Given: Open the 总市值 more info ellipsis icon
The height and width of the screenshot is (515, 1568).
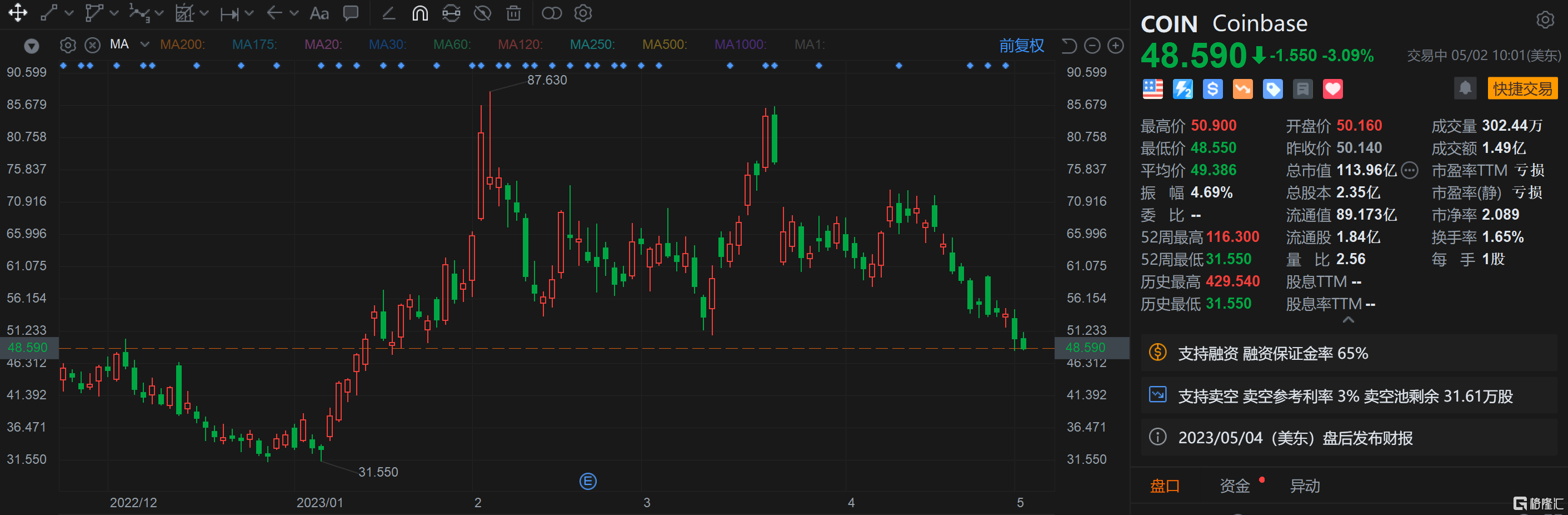Looking at the screenshot, I should [1410, 171].
